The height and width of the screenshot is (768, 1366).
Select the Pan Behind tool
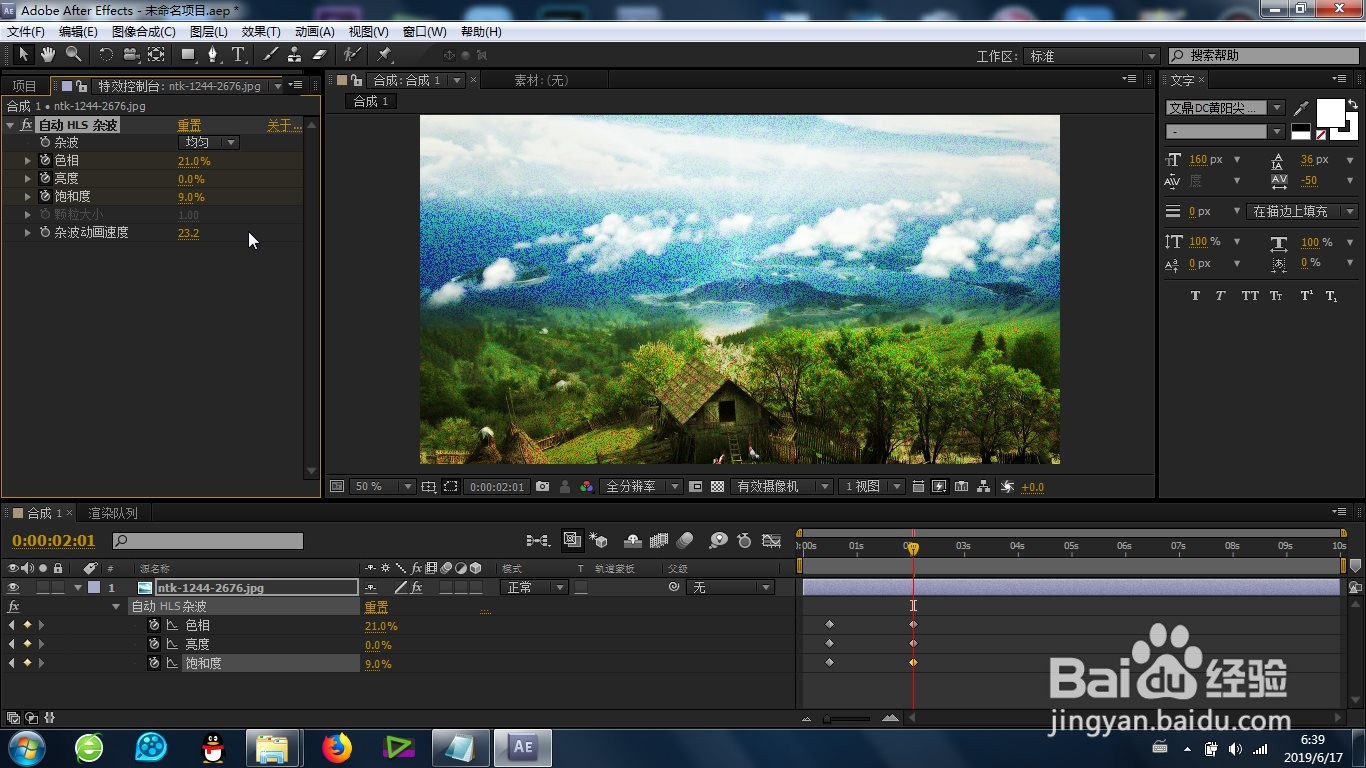tap(156, 54)
